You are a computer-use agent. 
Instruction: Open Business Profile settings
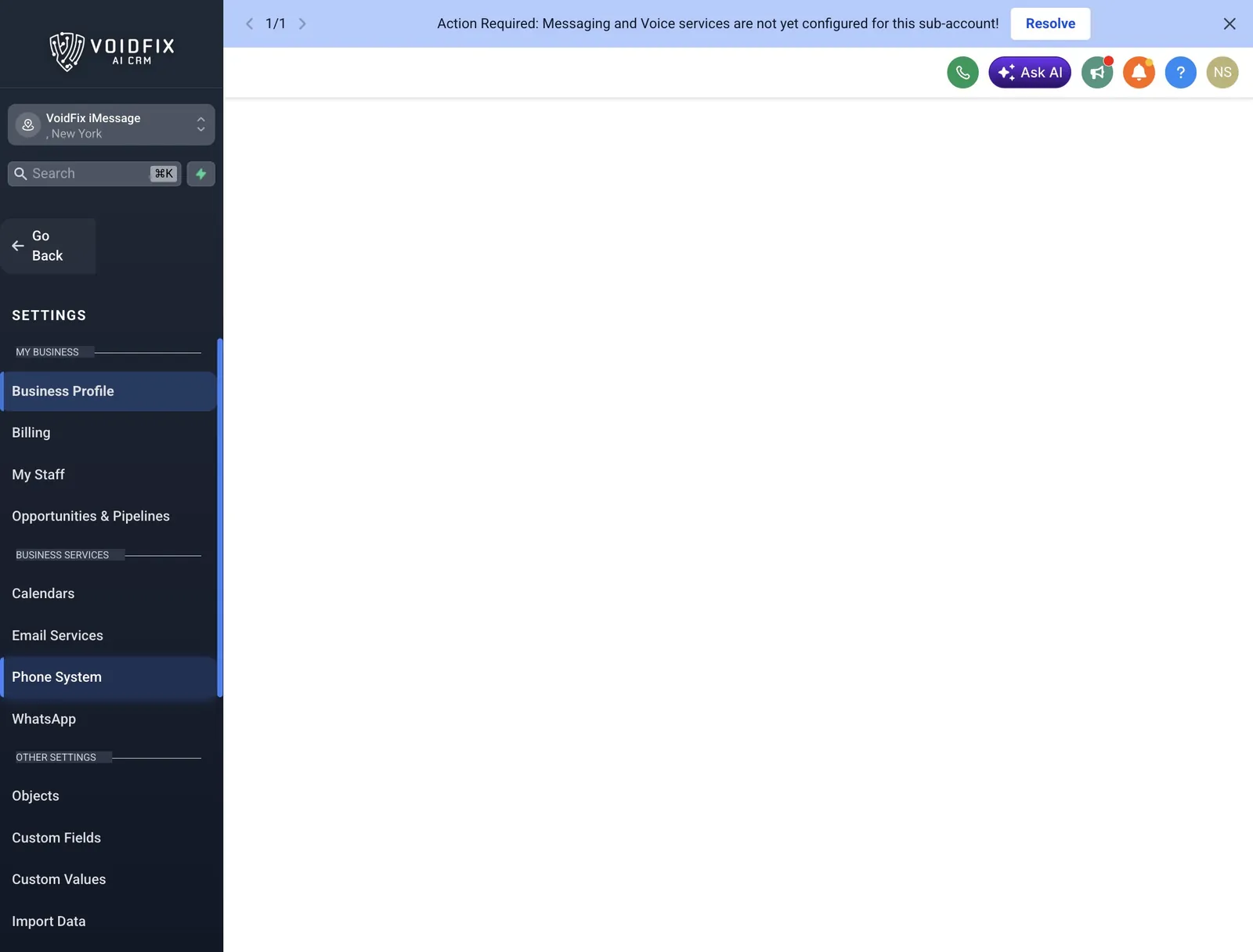(x=109, y=391)
